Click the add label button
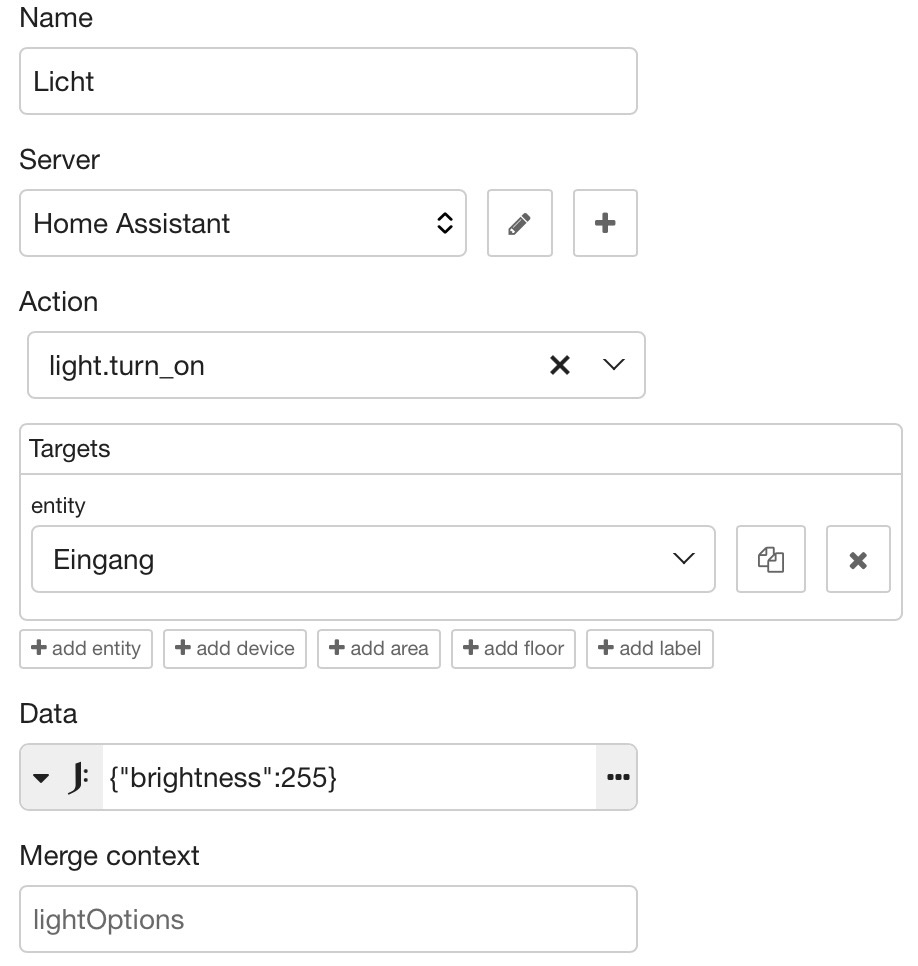 pos(650,649)
